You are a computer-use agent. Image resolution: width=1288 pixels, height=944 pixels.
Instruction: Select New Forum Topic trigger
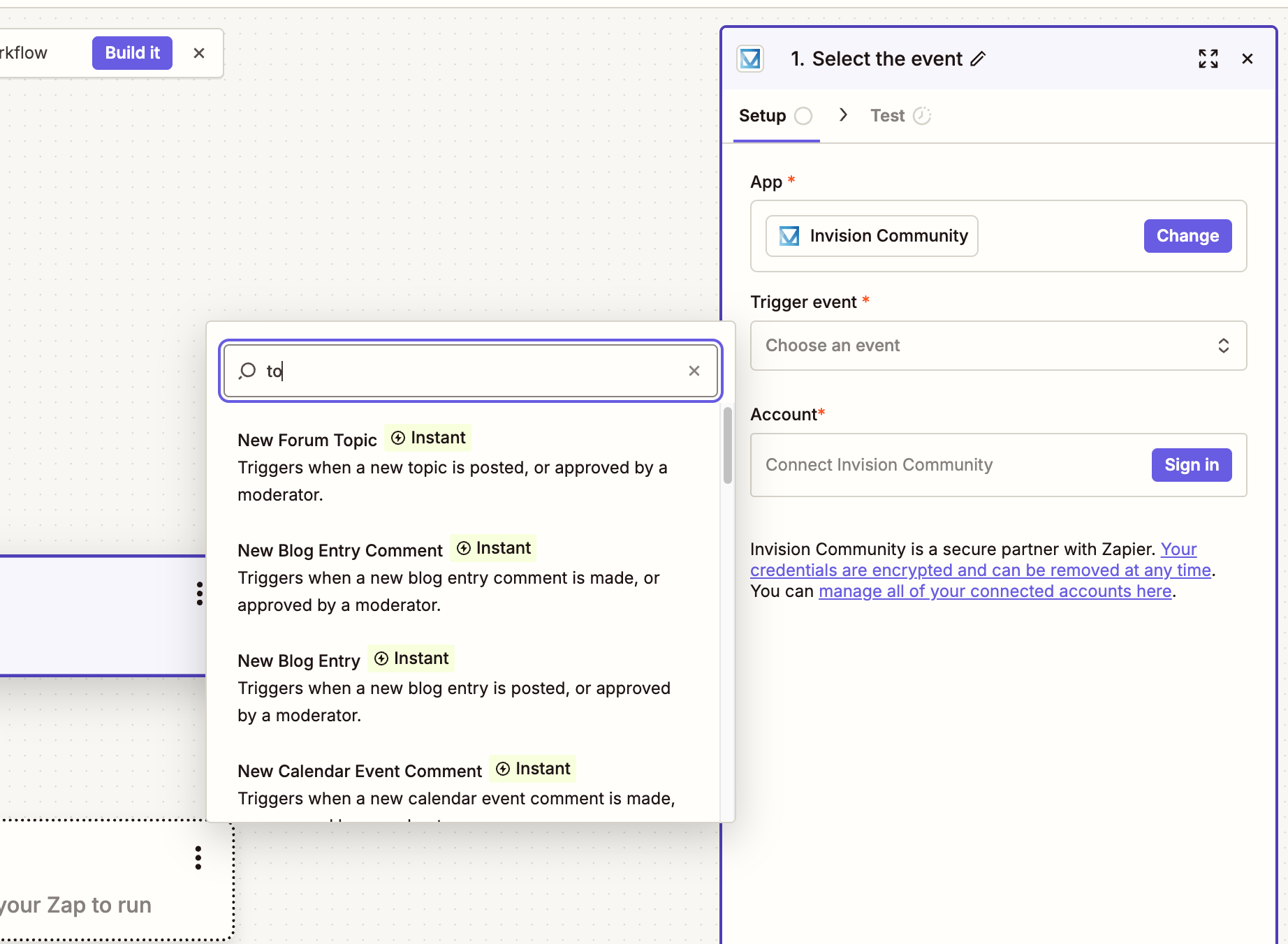tap(461, 466)
